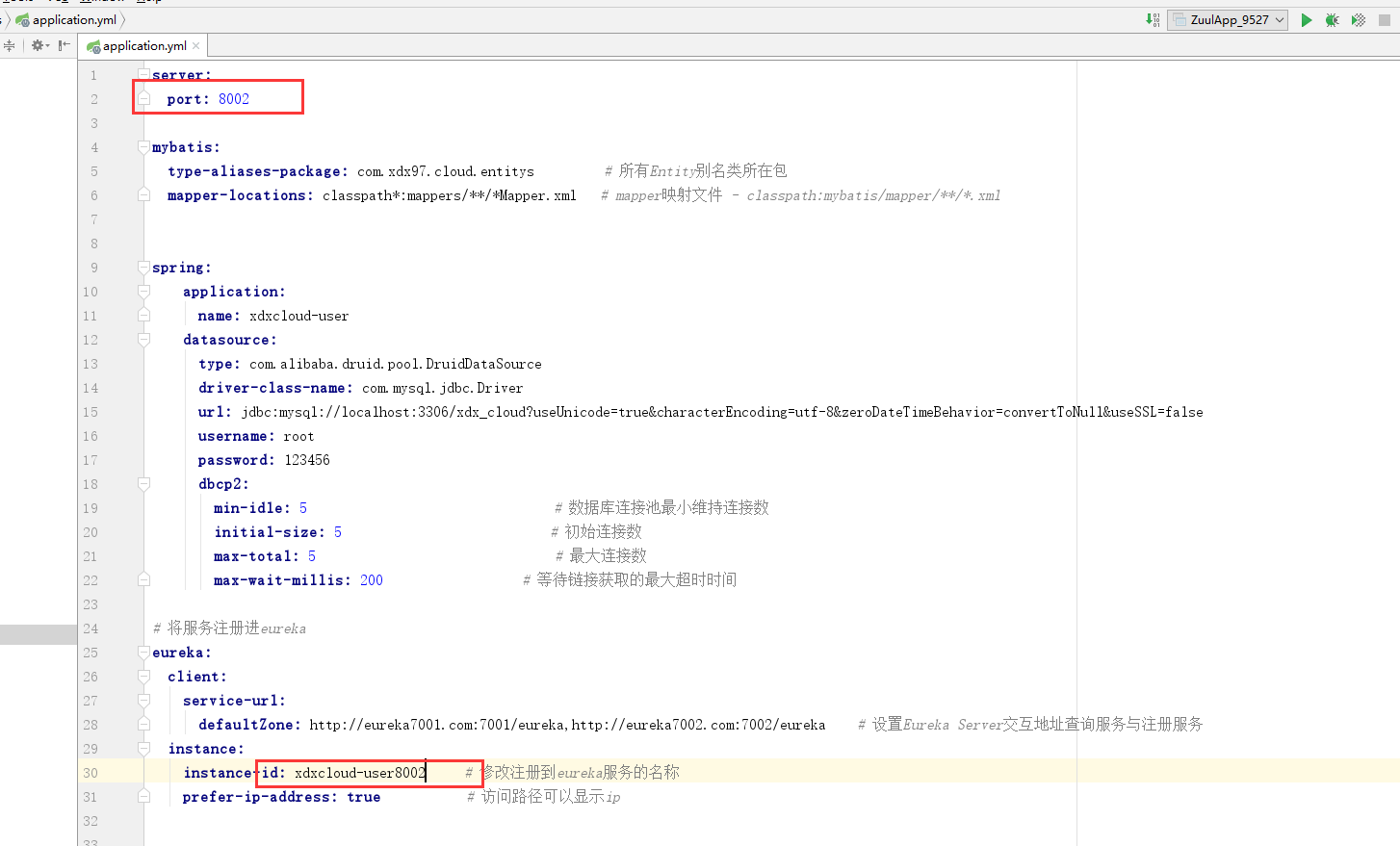Image resolution: width=1400 pixels, height=846 pixels.
Task: Click the Hide side panel icon
Action: click(65, 45)
